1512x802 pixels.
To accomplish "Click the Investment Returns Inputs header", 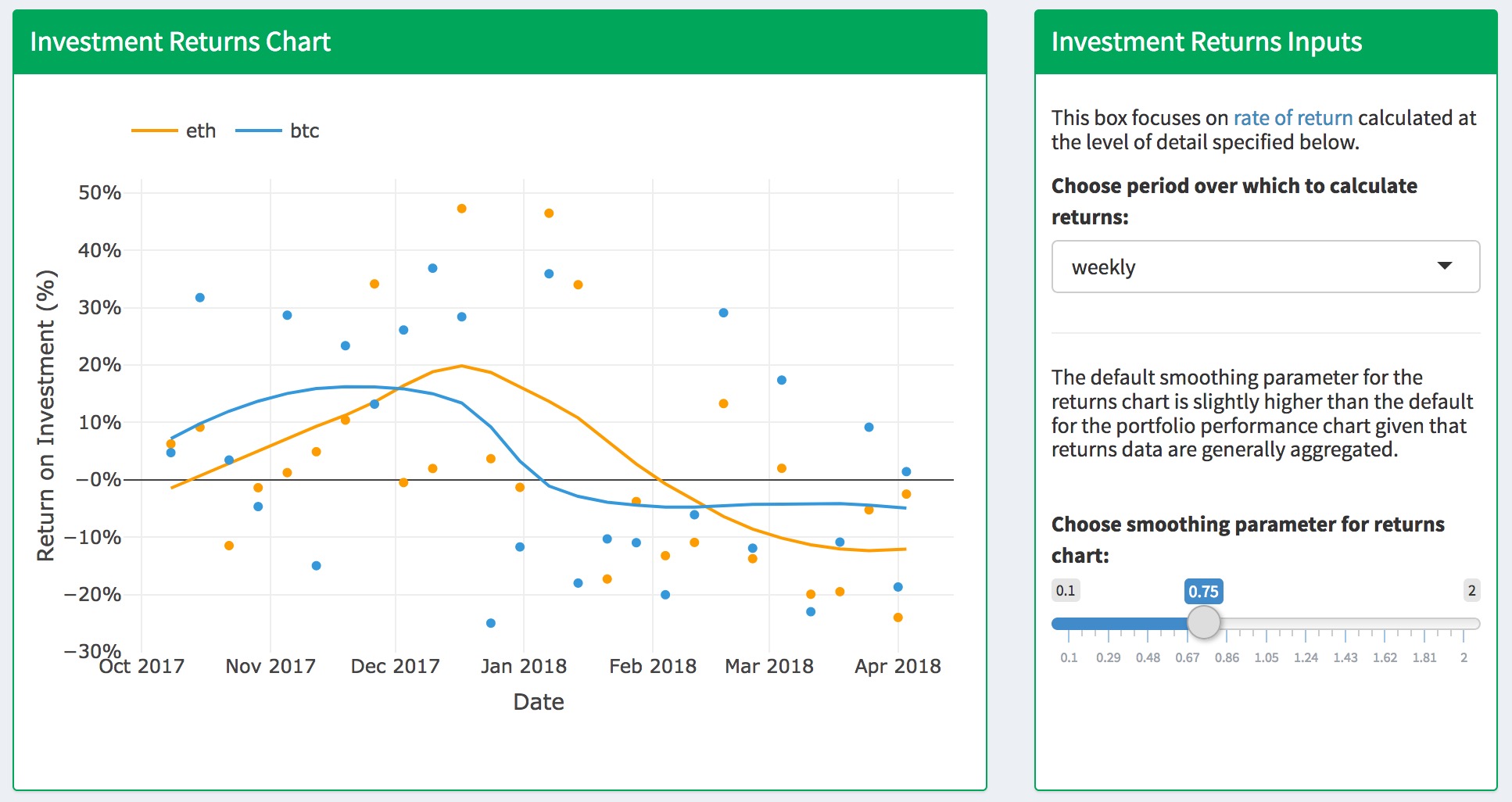I will 1206,42.
